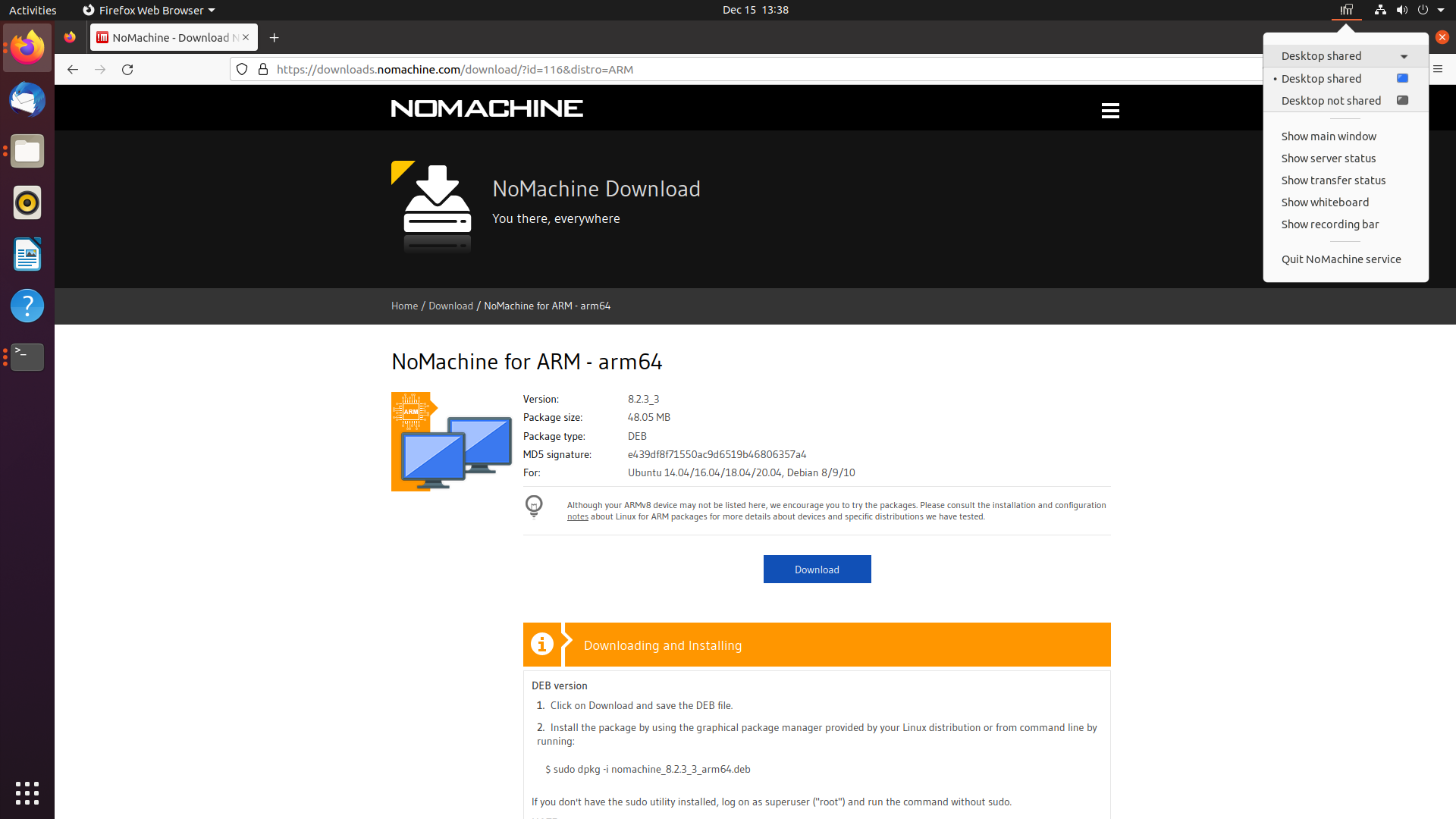
Task: Click the NoMachine tray icon in top bar
Action: tap(1347, 10)
